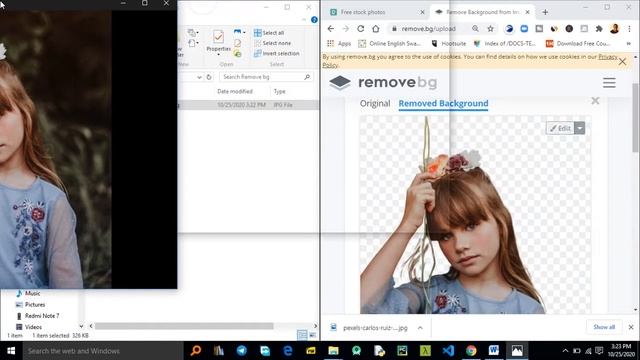Click the Explorer History icon

coord(238,53)
